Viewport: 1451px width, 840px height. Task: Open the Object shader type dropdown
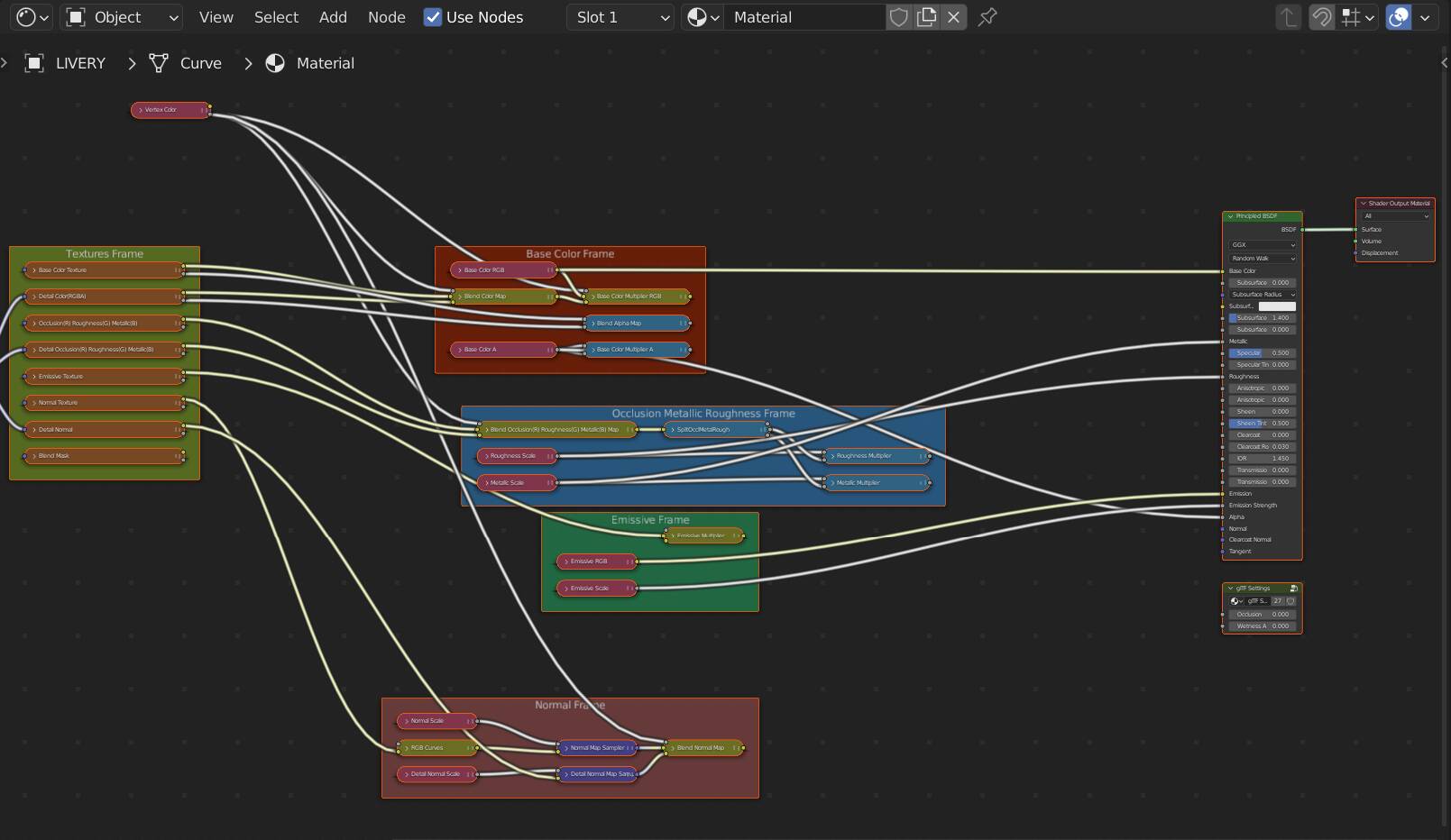click(x=122, y=17)
